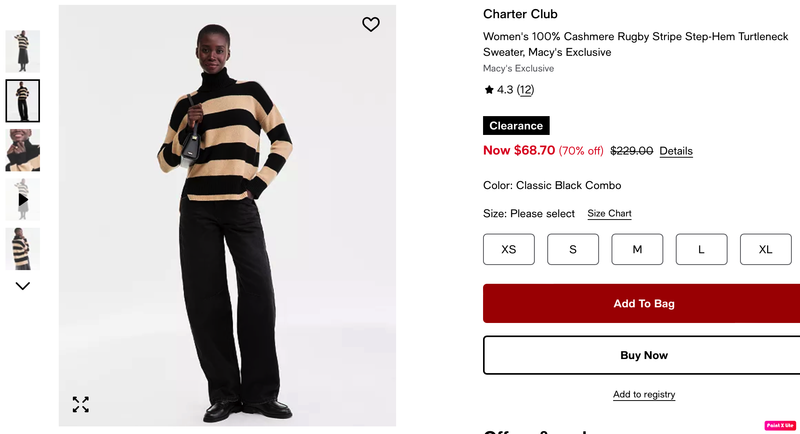
Task: Select size XS
Action: pos(509,249)
